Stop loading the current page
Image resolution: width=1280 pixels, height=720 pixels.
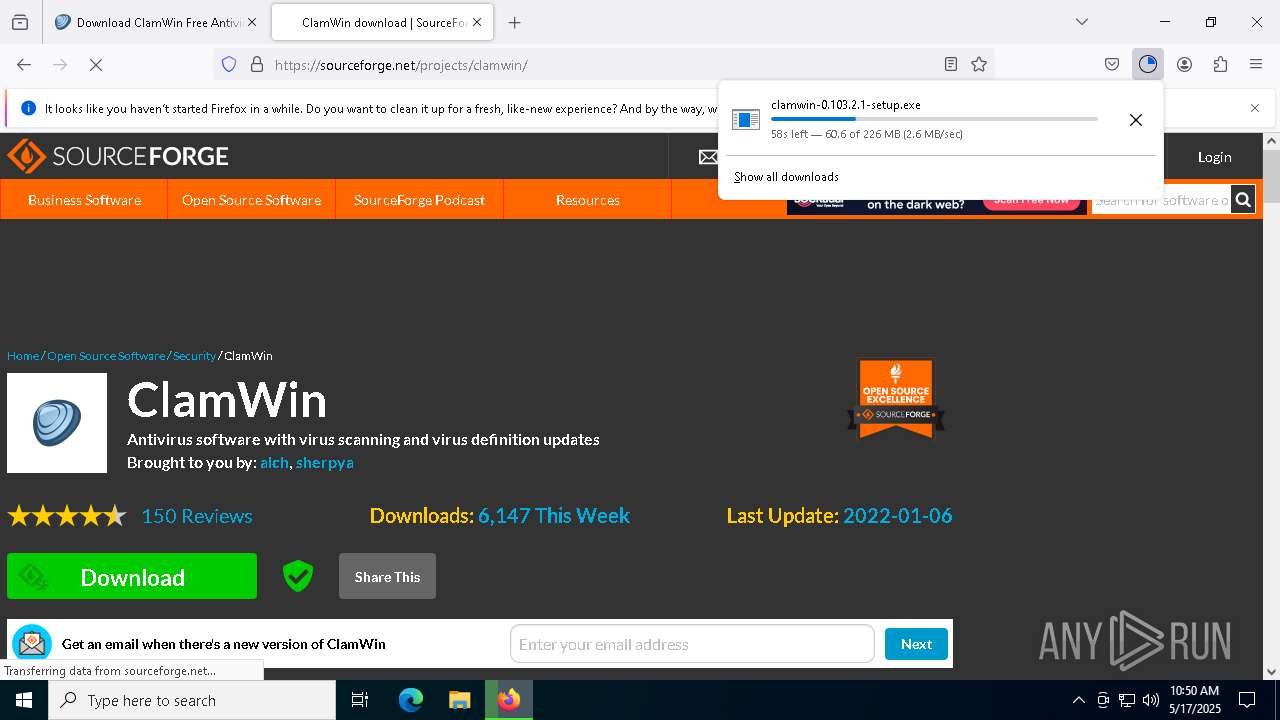96,64
